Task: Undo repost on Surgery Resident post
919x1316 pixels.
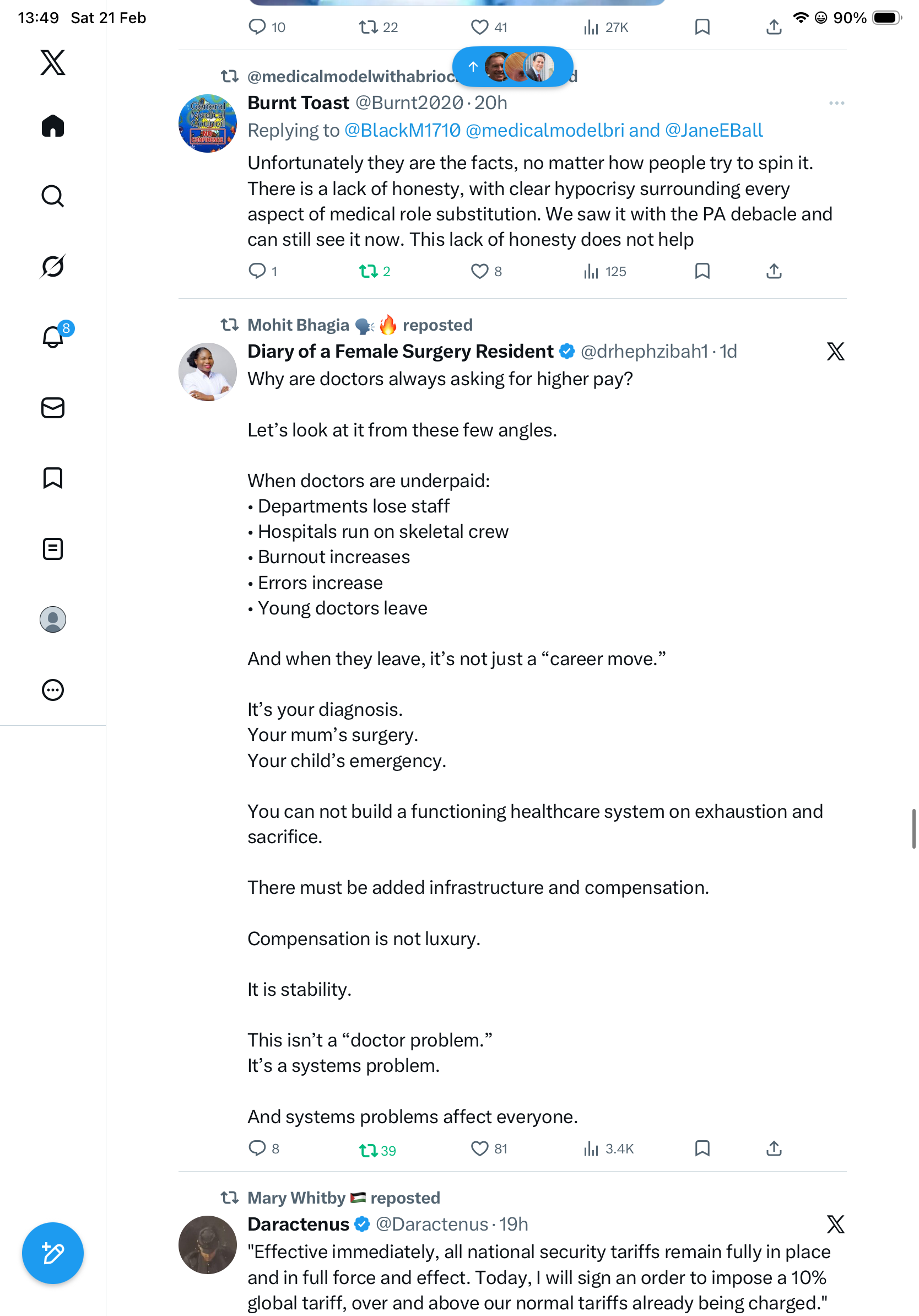Action: (x=368, y=1150)
